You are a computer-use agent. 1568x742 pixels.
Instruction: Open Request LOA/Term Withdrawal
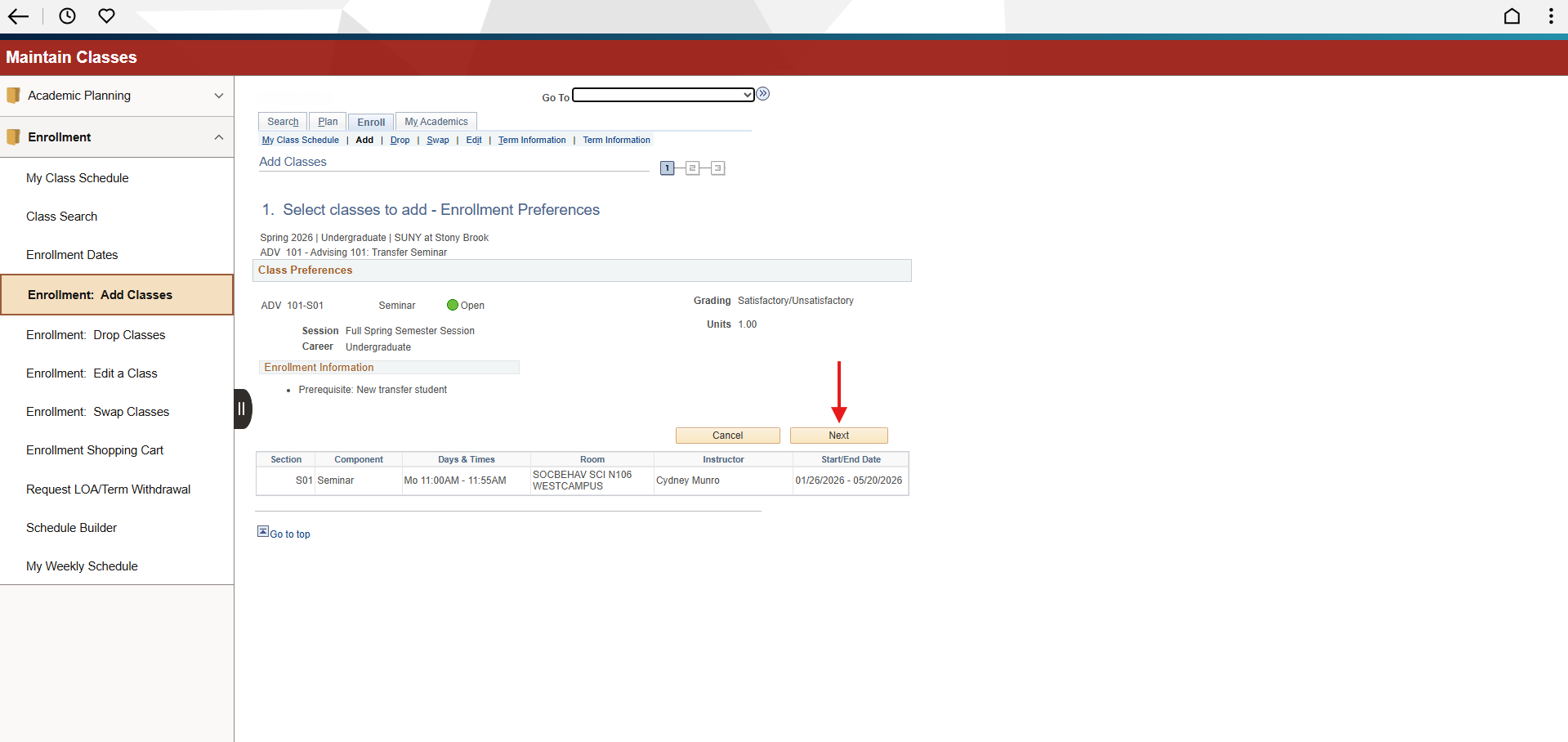click(x=117, y=489)
